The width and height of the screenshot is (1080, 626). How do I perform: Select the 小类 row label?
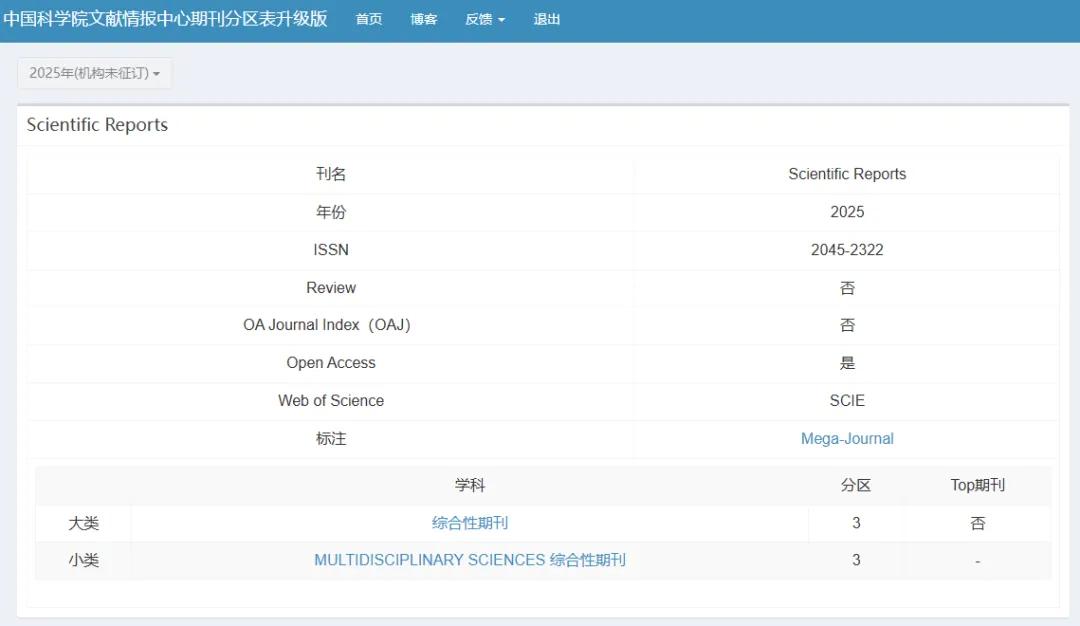(x=83, y=561)
